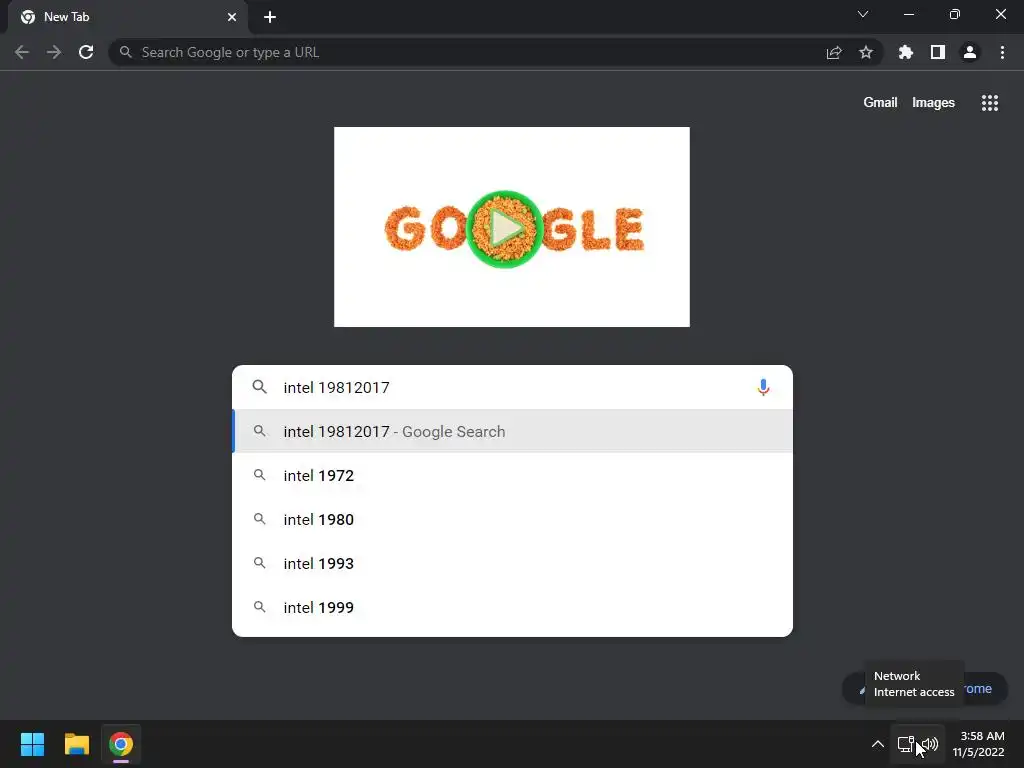Go forward using the forward arrow
Image resolution: width=1024 pixels, height=768 pixels.
click(x=54, y=52)
